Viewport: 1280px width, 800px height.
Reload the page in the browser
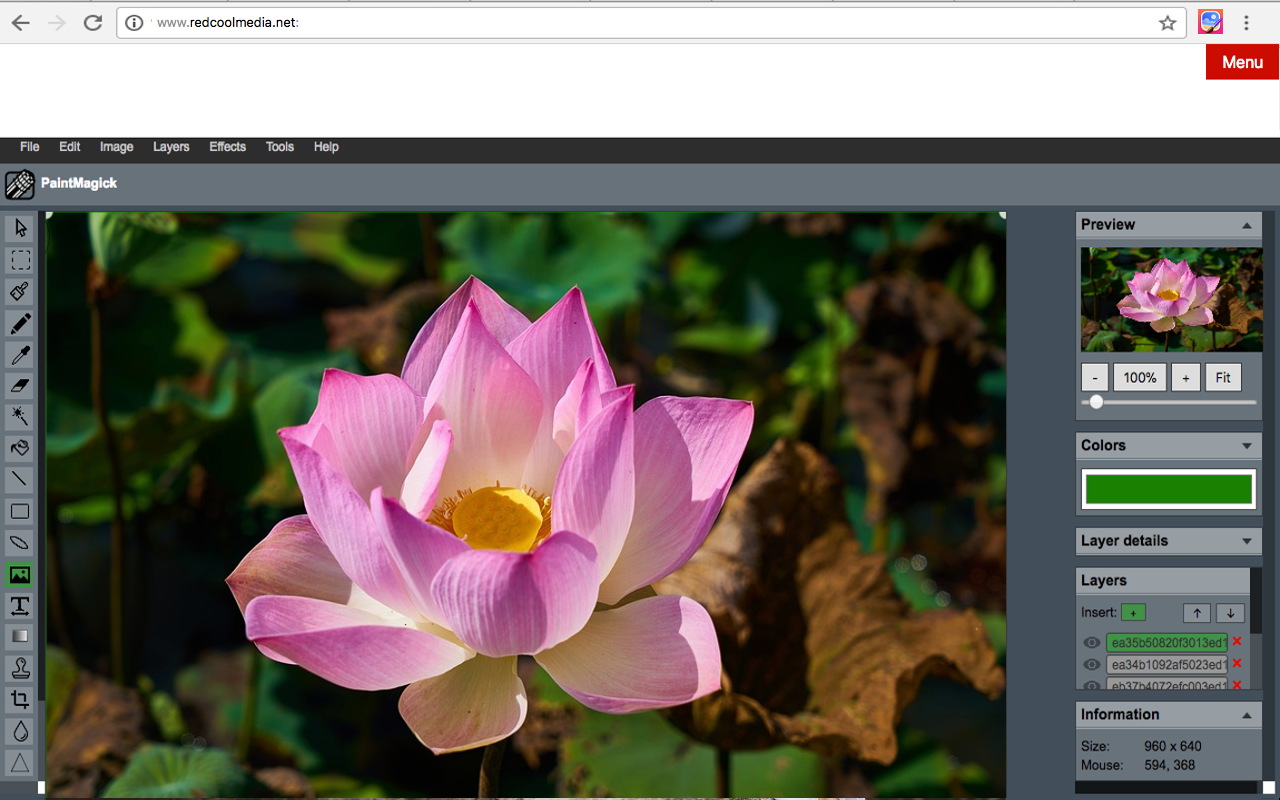tap(93, 23)
